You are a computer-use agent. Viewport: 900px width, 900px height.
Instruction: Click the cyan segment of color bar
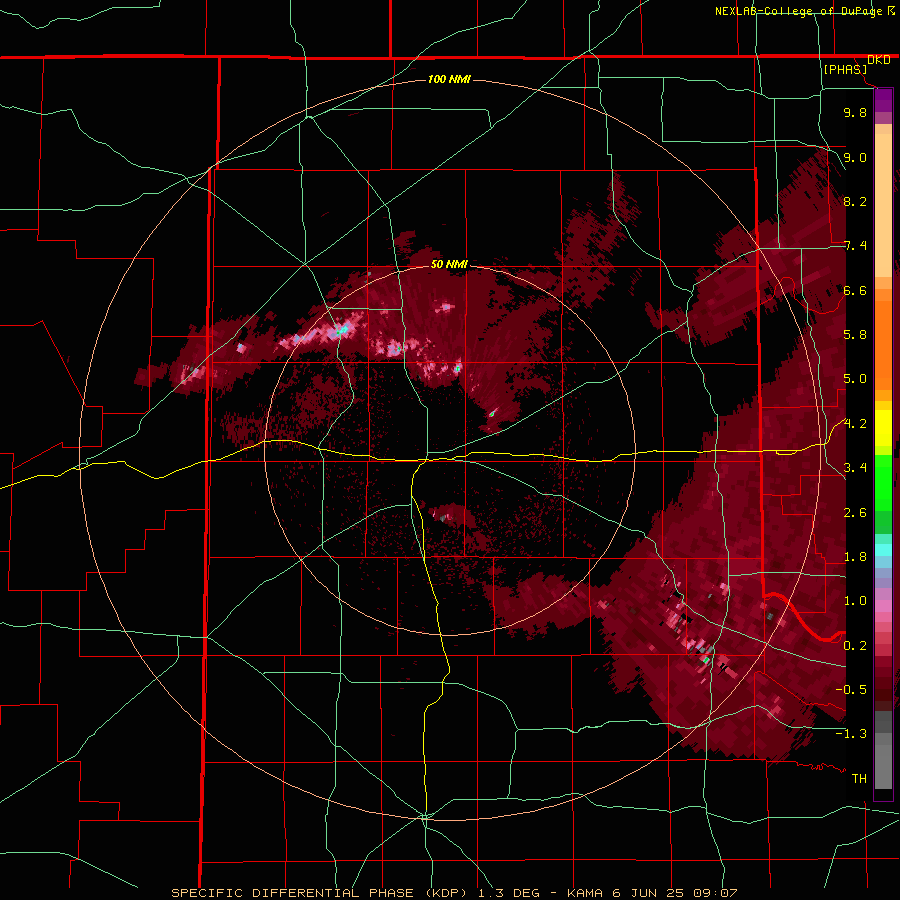883,550
